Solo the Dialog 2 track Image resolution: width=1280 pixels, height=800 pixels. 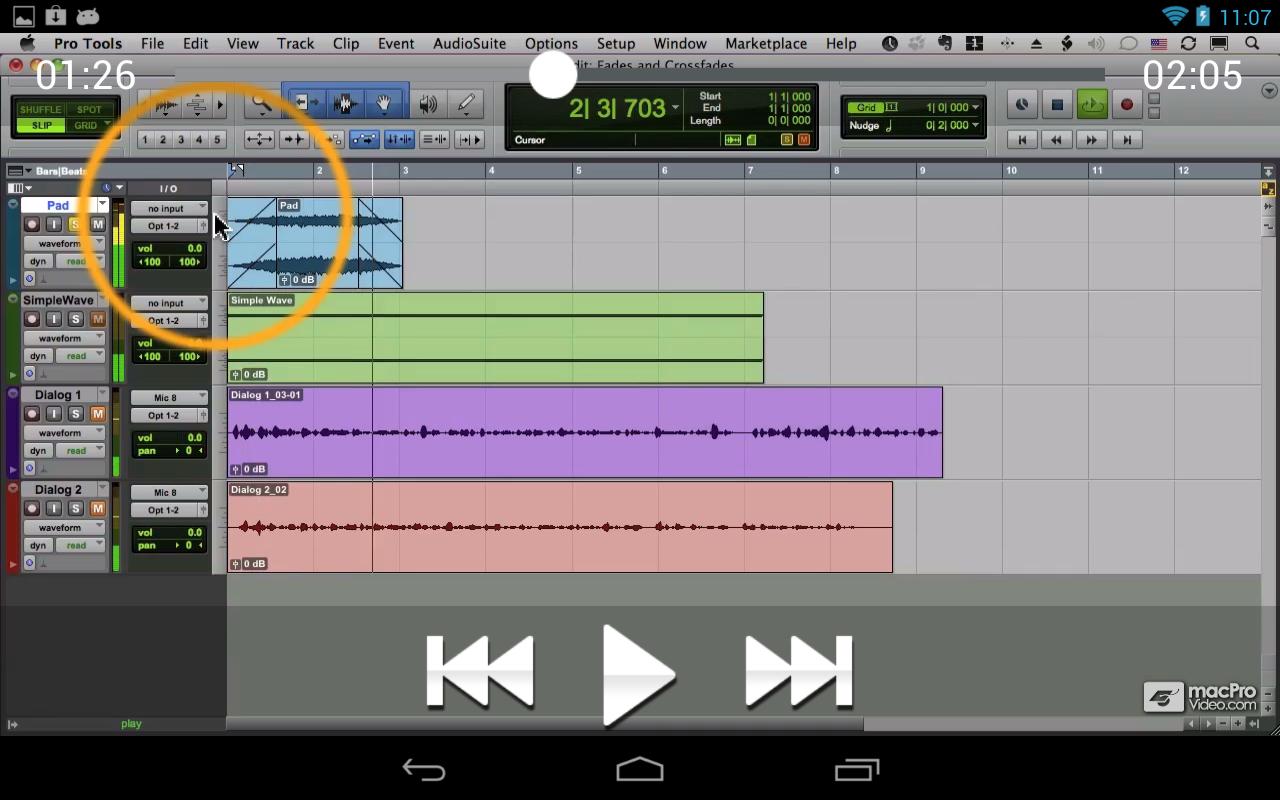[x=75, y=509]
